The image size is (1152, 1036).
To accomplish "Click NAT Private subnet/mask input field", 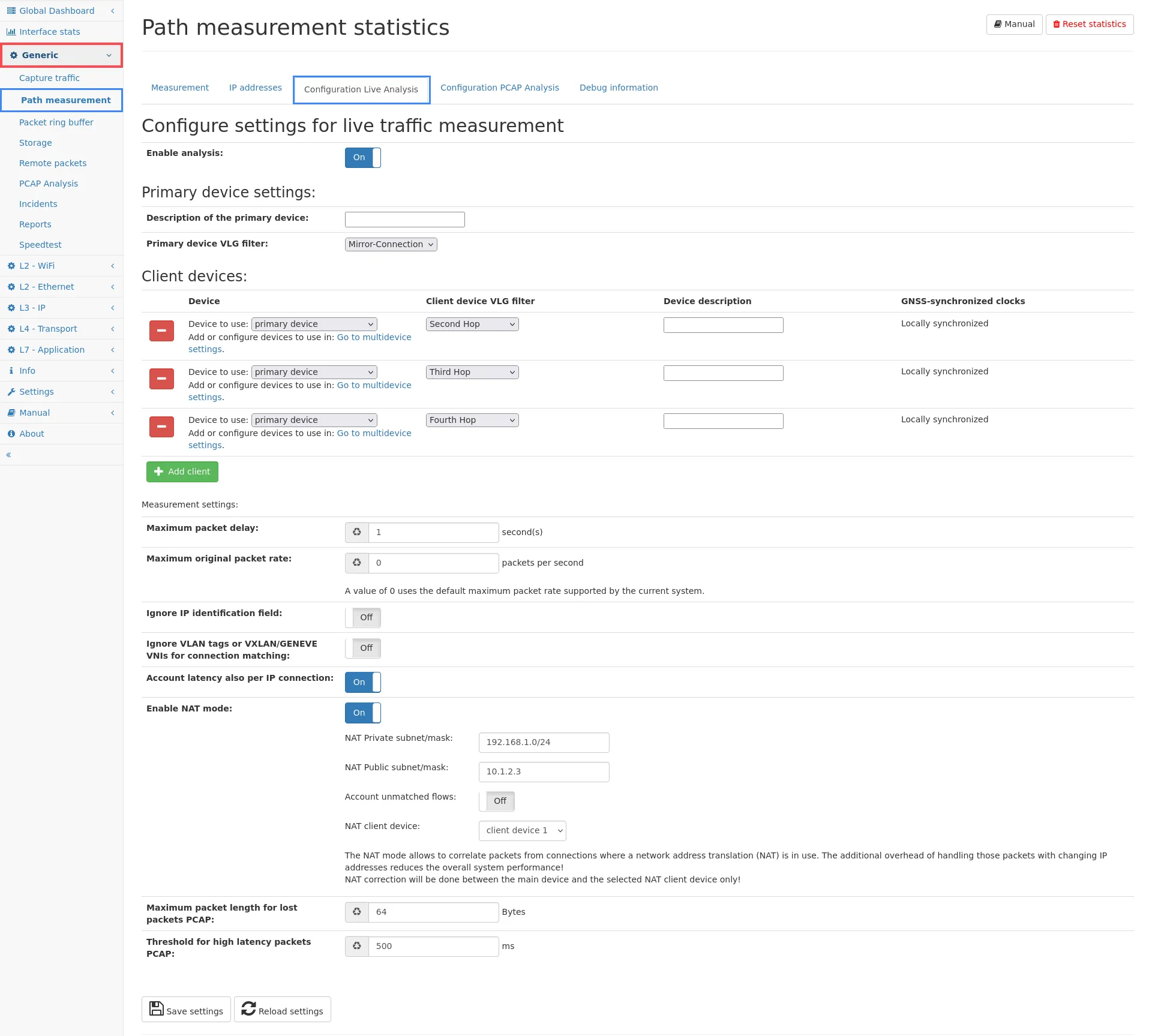I will [x=544, y=742].
